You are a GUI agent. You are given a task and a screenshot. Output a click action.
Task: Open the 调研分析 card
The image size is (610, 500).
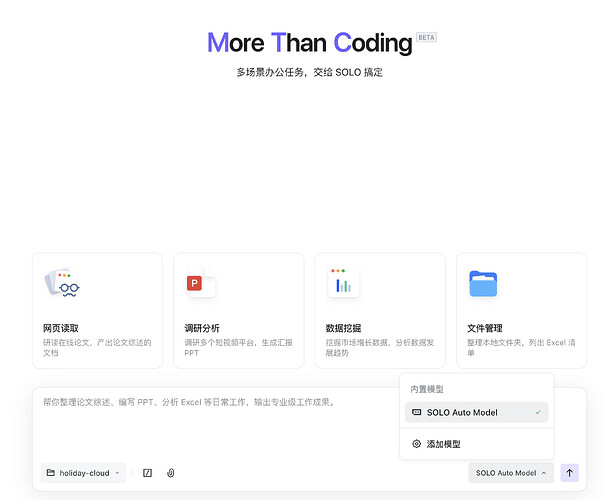[239, 311]
